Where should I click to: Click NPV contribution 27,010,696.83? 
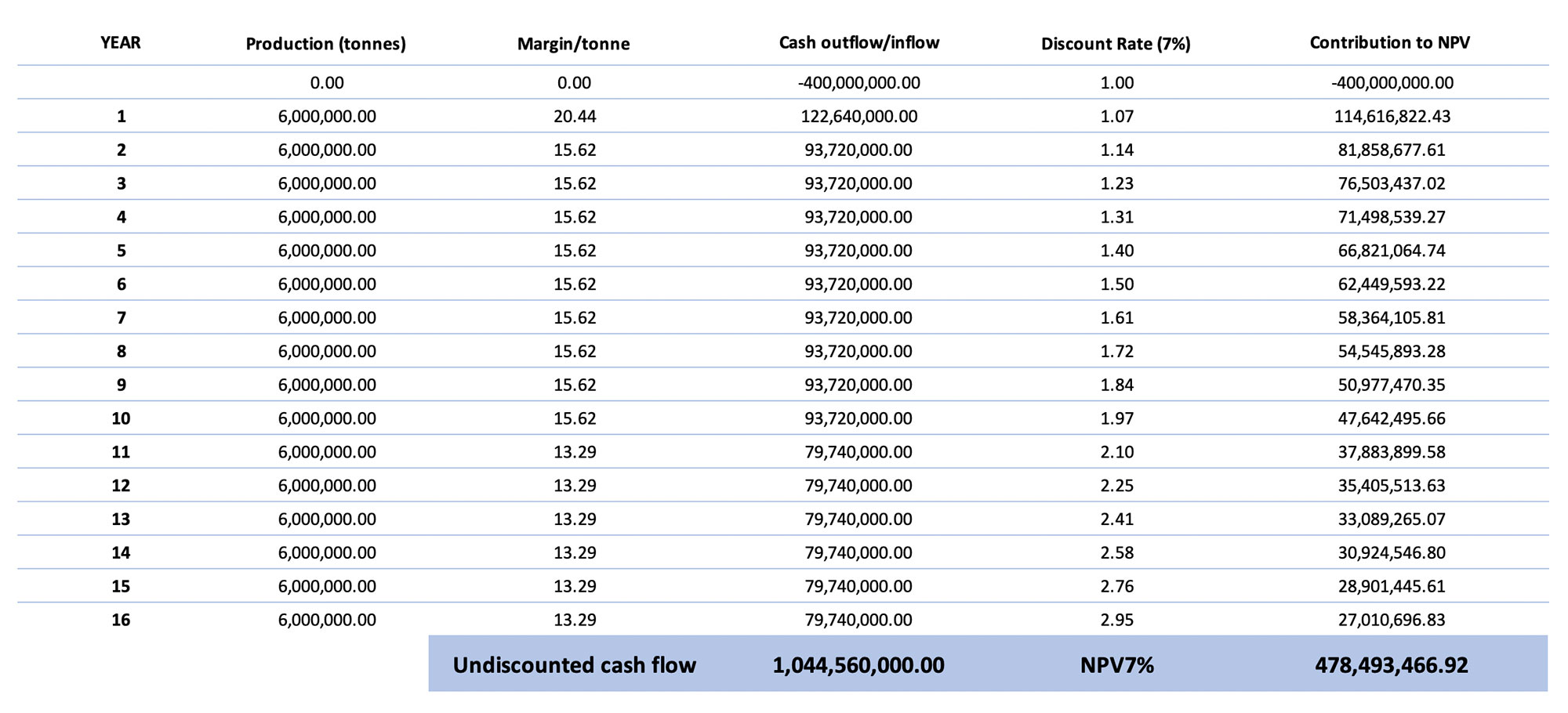1392,620
